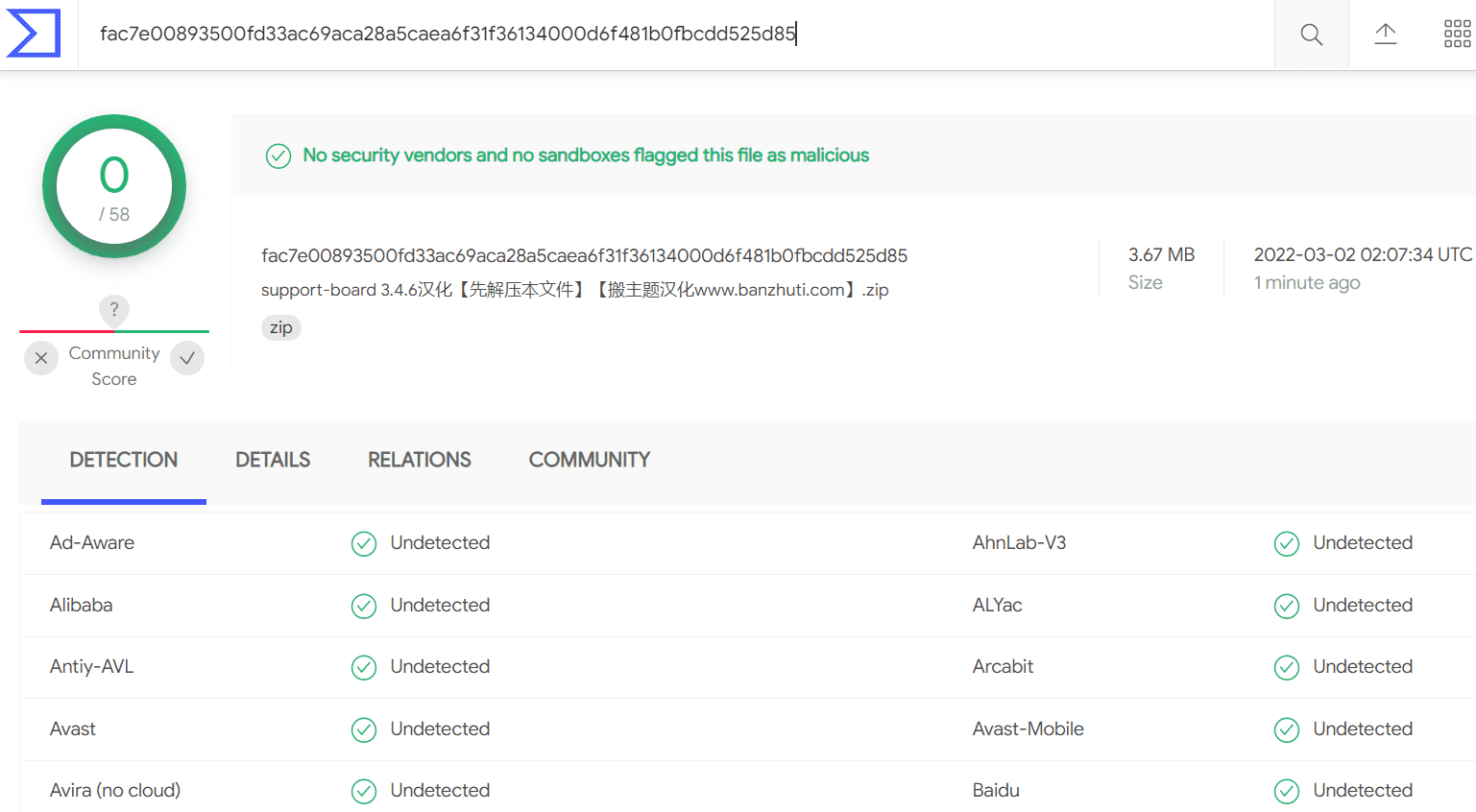Click the Ad-Aware vendor name
This screenshot has height=812, width=1476.
[92, 542]
